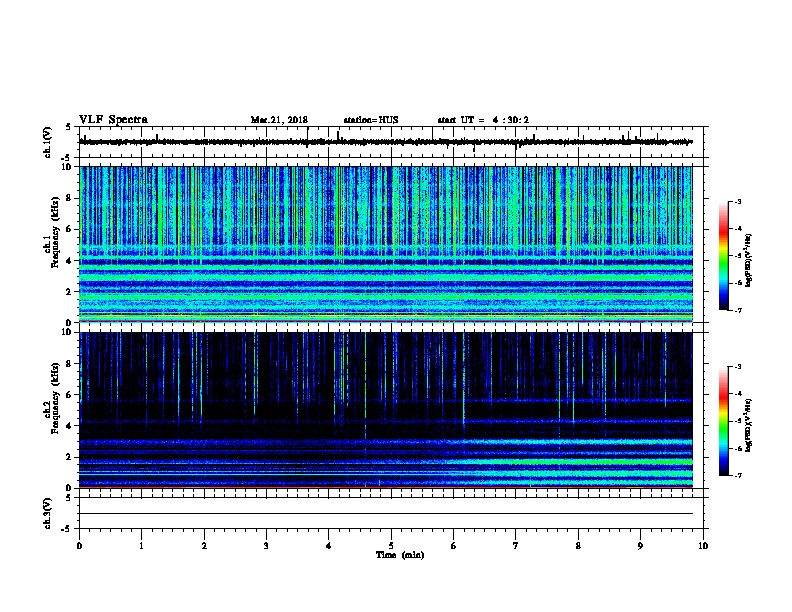Click the 6 kHz tick label of ch.2 spectrogram

pos(70,395)
